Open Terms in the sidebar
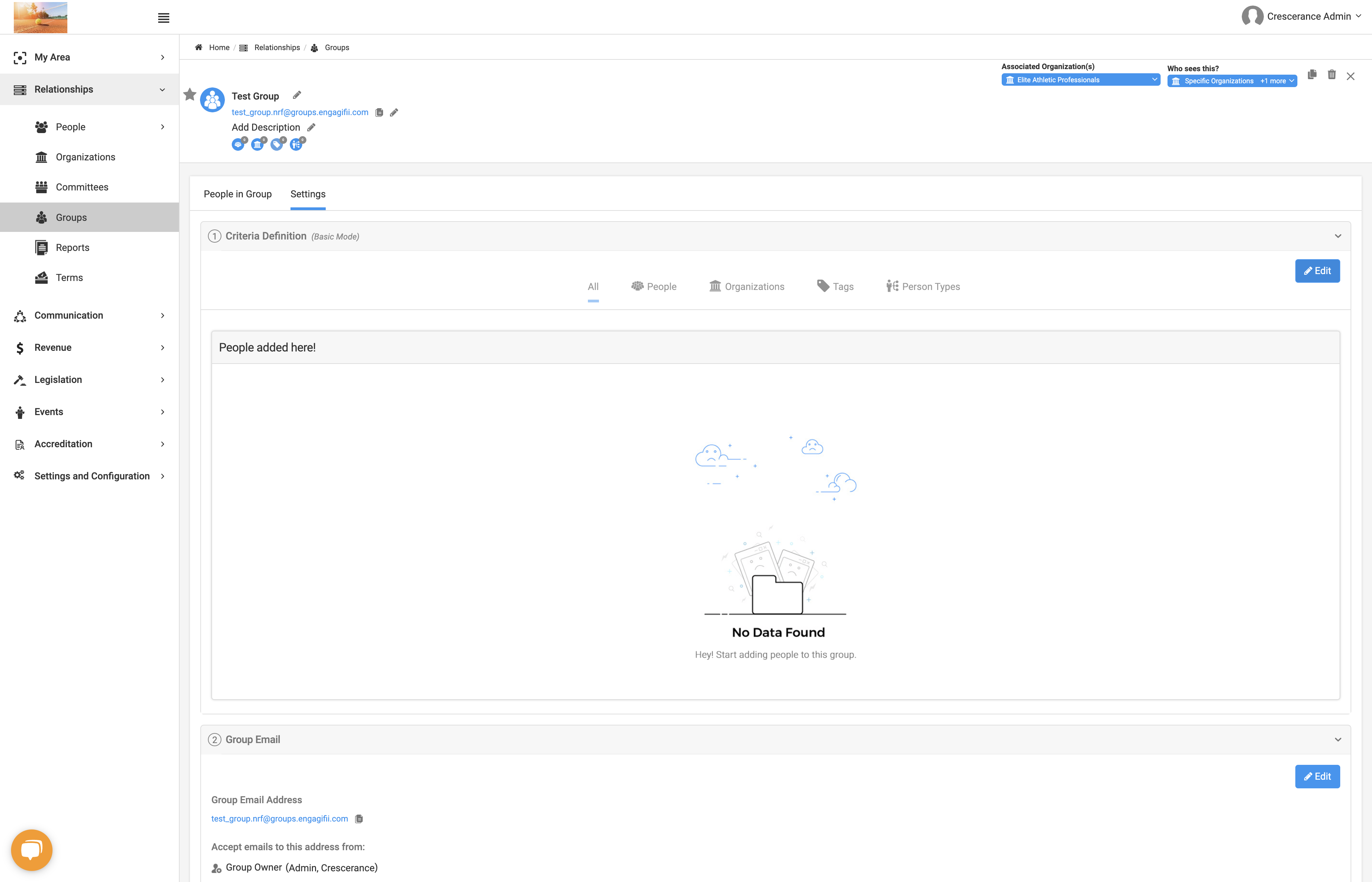1372x882 pixels. point(69,277)
